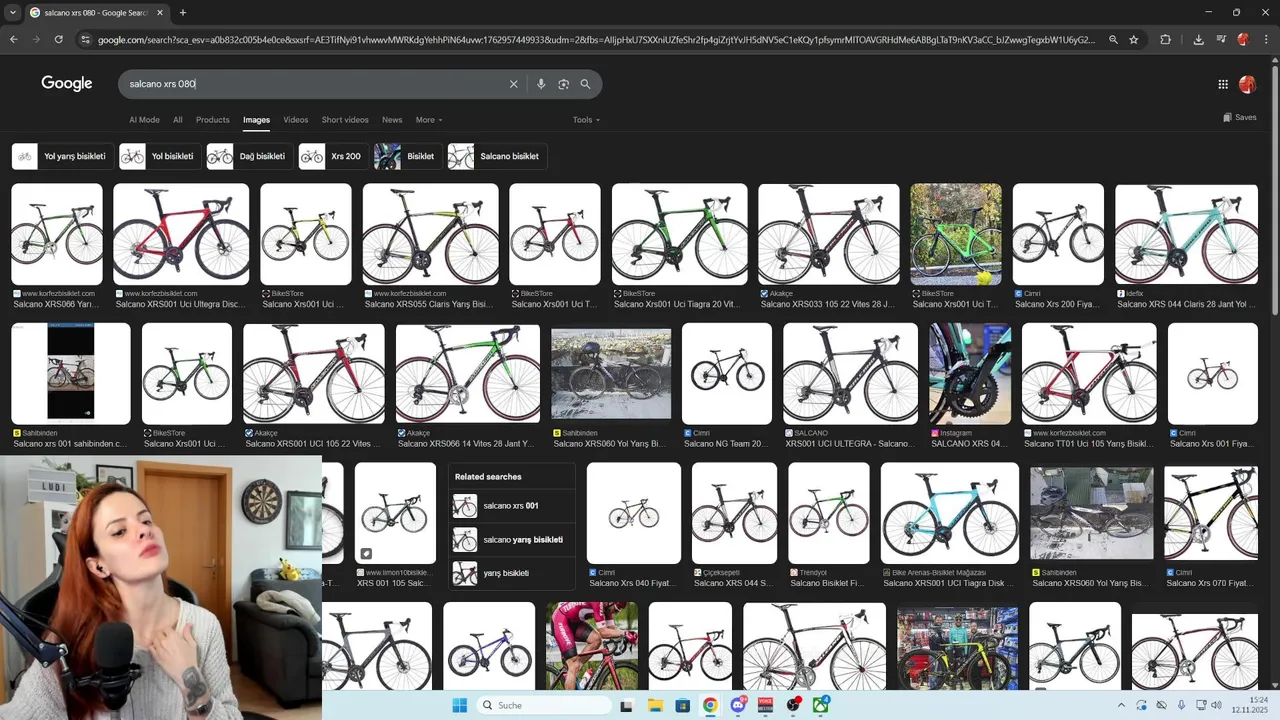Switch to Short videos tab
This screenshot has width=1280, height=720.
(x=345, y=120)
